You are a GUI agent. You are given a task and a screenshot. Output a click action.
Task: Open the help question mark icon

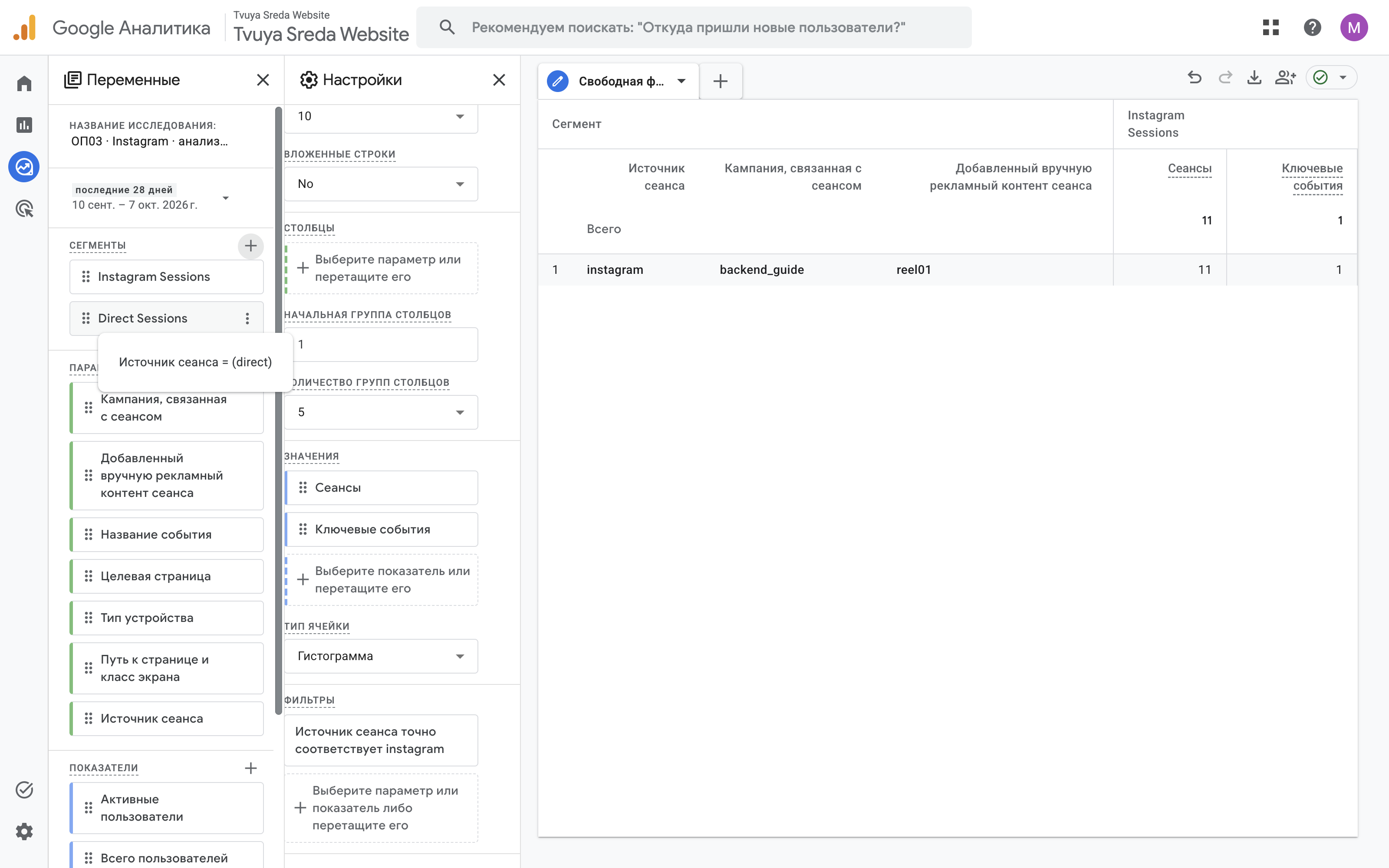pyautogui.click(x=1313, y=27)
